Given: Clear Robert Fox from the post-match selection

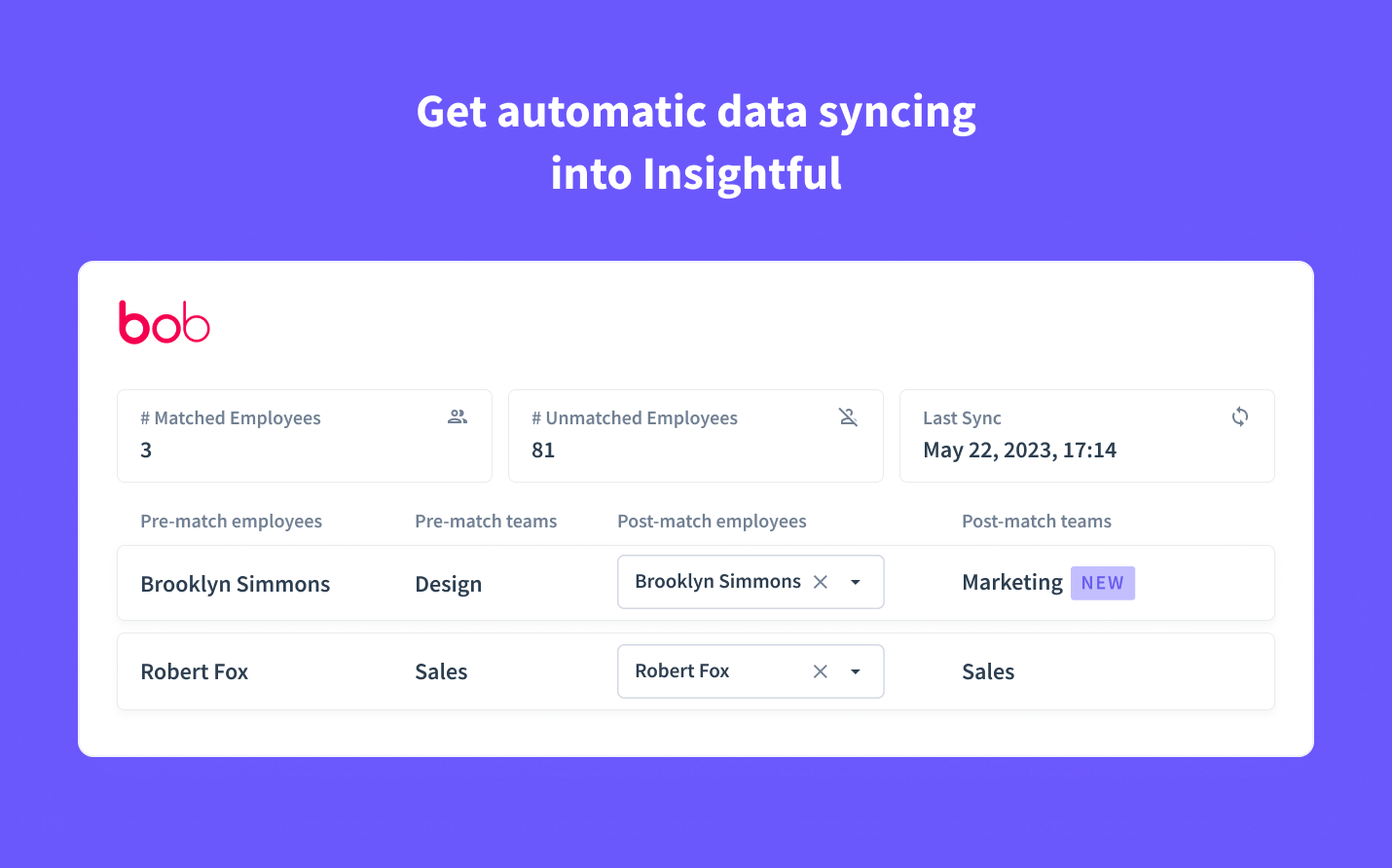Looking at the screenshot, I should point(821,670).
